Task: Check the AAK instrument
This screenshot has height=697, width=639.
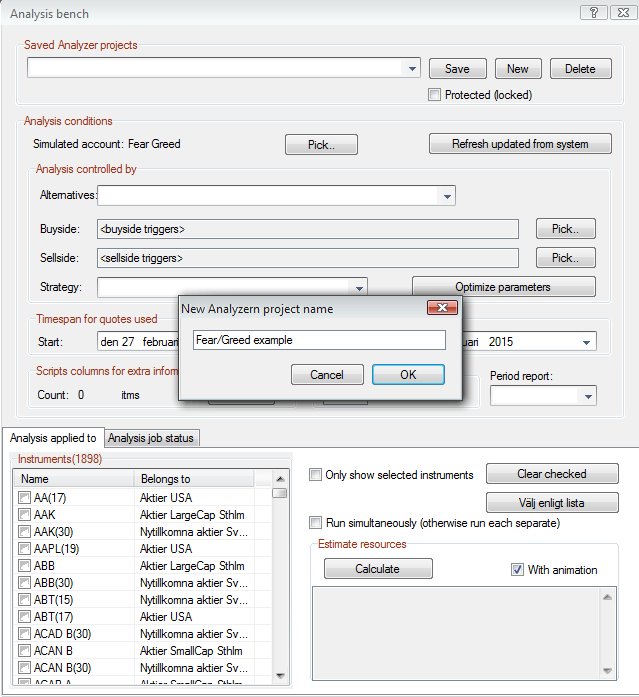Action: 24,515
